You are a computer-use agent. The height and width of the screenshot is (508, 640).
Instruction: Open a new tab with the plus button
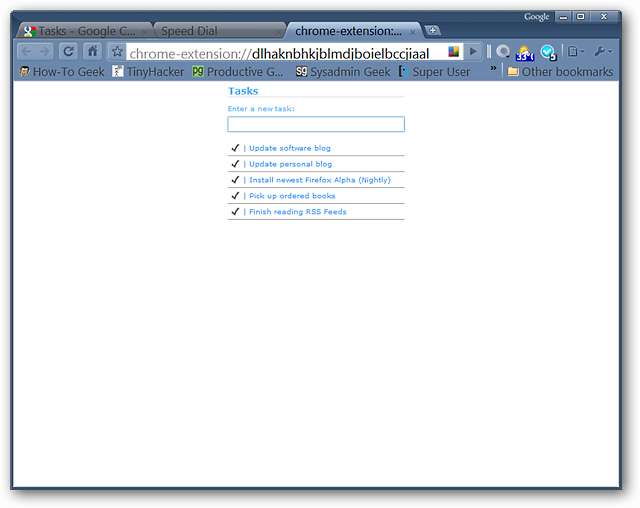point(432,30)
